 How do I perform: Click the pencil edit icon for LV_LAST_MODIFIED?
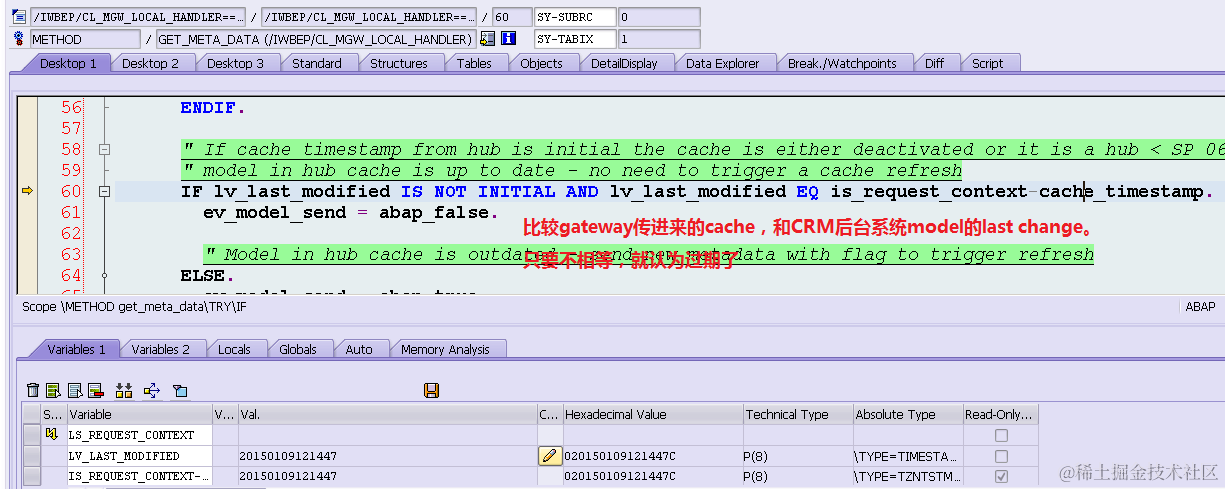(x=550, y=456)
